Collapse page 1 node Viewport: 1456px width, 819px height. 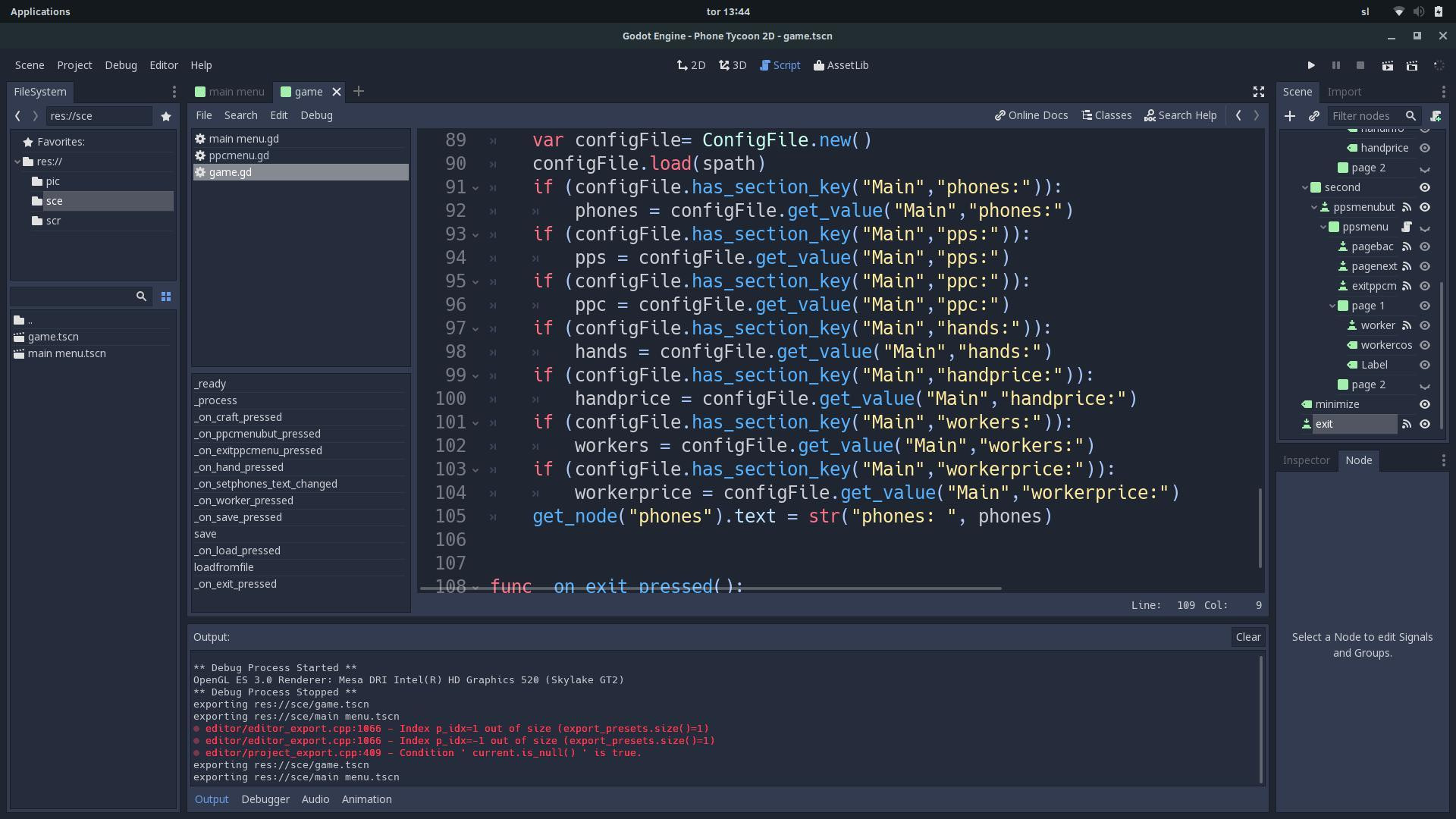(x=1332, y=306)
